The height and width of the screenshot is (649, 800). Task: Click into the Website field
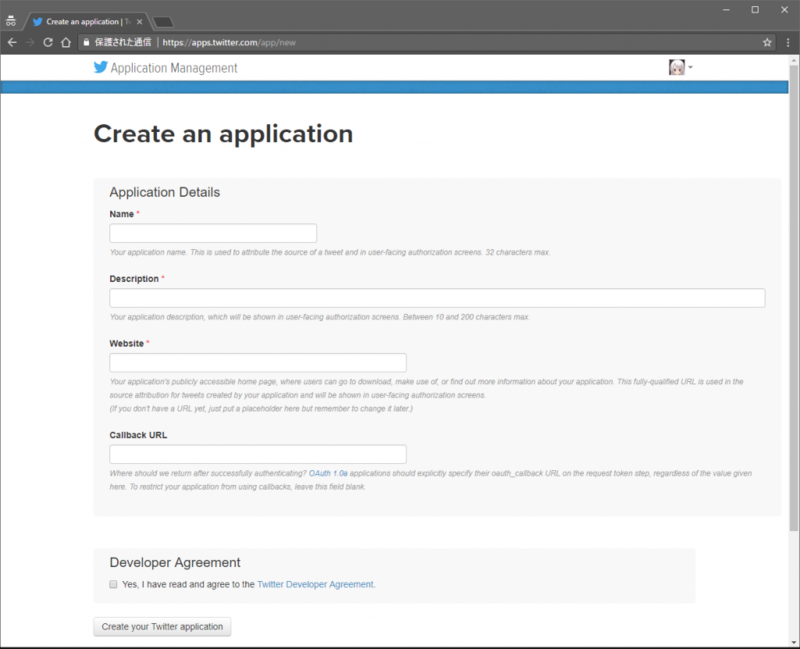[x=258, y=363]
